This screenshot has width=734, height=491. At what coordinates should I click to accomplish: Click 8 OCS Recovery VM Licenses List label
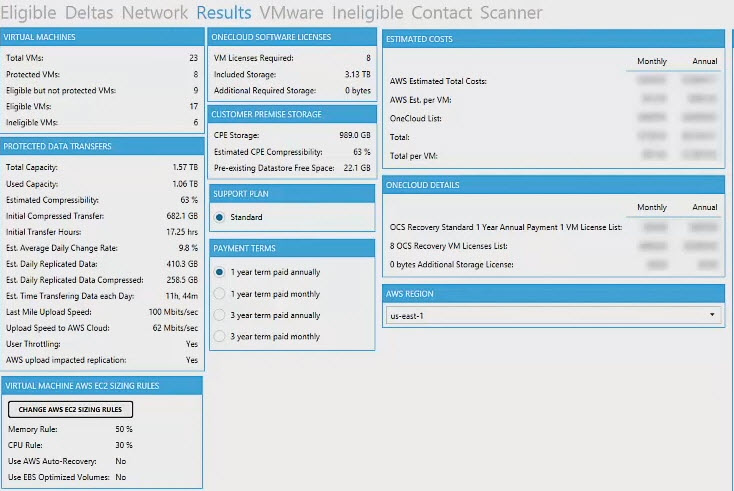coord(448,246)
